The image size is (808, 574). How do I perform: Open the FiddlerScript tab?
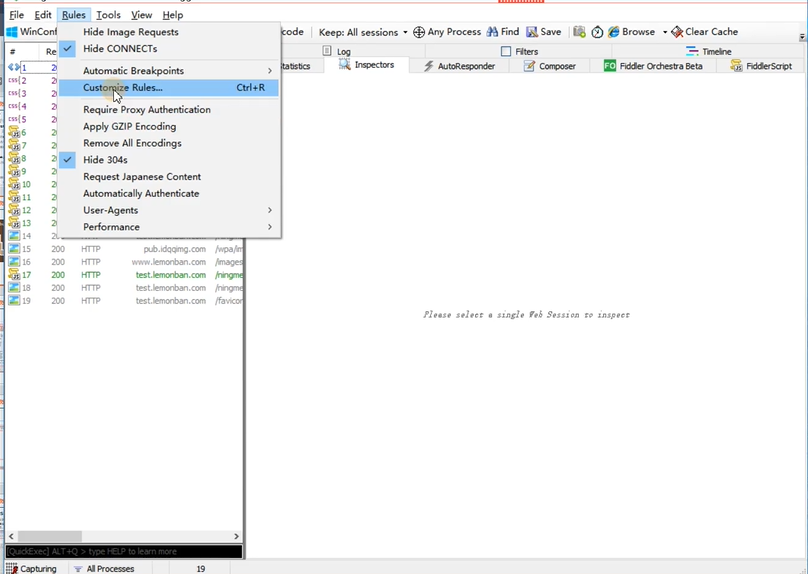click(x=761, y=66)
